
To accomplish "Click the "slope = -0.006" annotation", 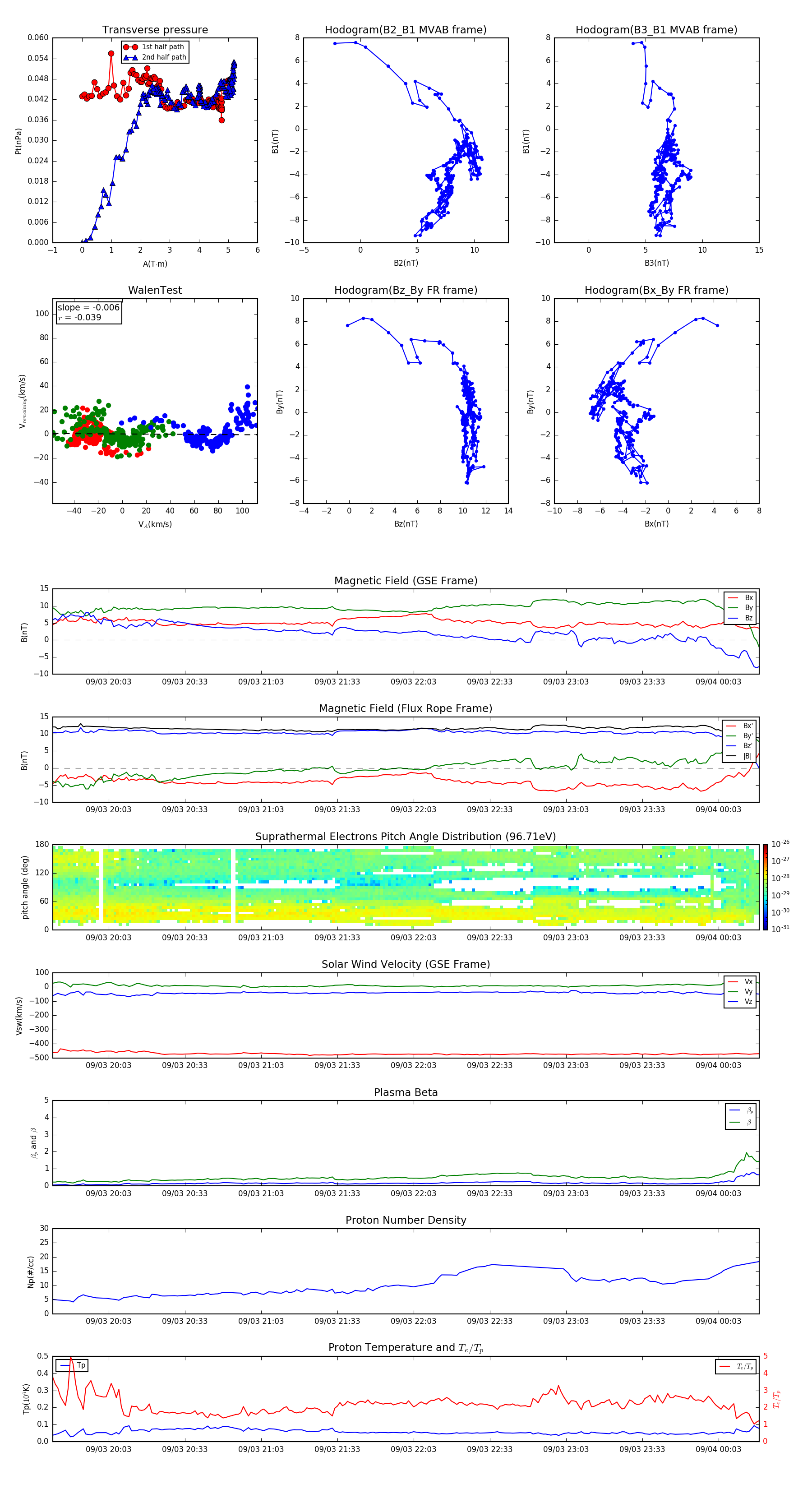I will coord(88,308).
